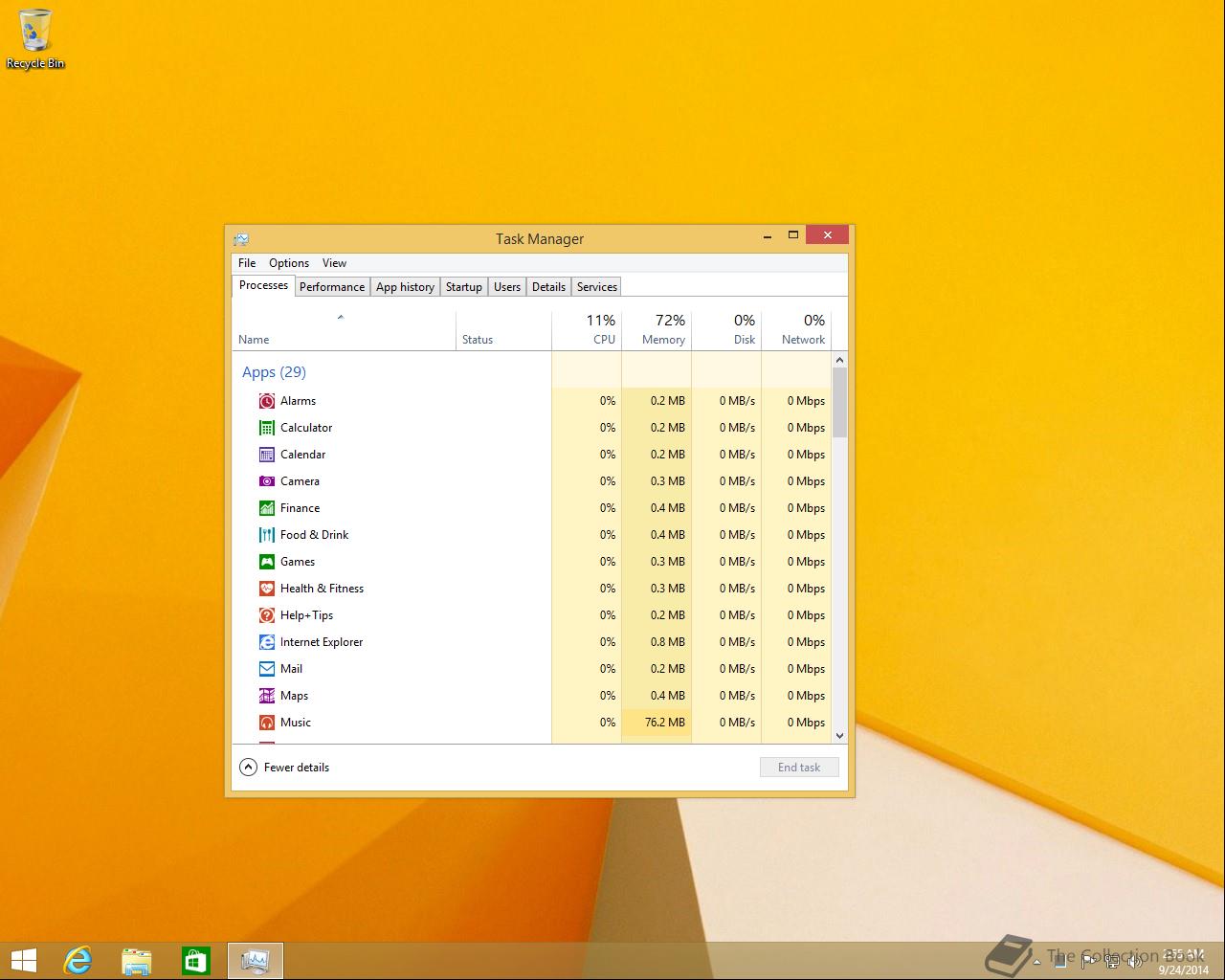Open the Recycle Bin desktop icon
The width and height of the screenshot is (1225, 980).
coord(35,39)
